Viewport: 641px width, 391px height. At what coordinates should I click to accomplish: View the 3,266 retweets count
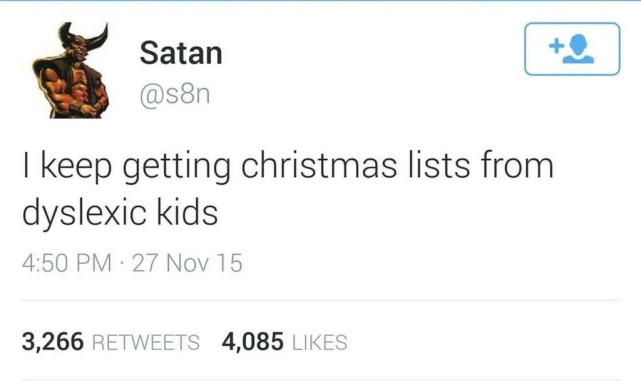pos(53,342)
